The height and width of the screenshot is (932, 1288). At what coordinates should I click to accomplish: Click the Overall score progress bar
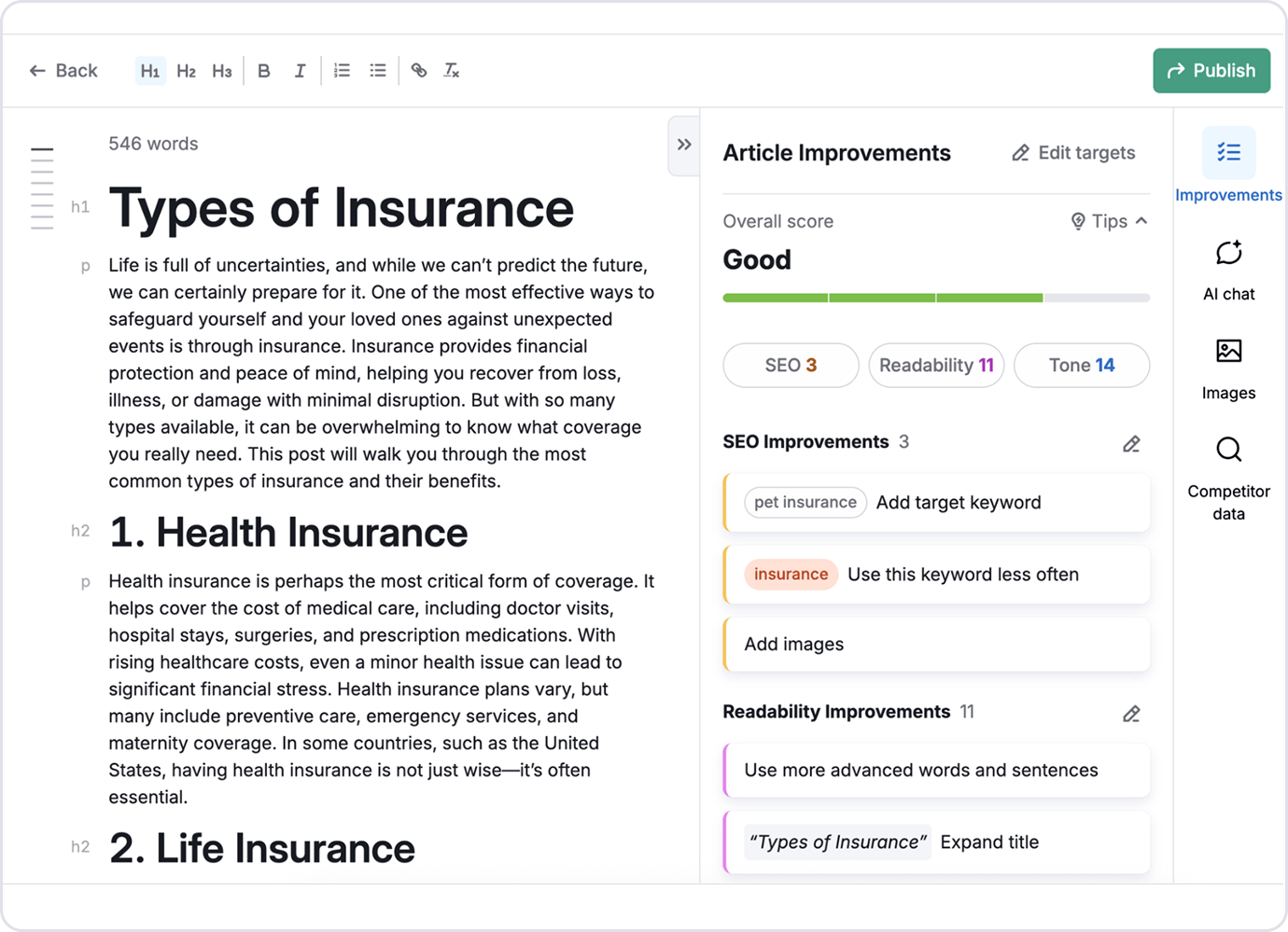click(935, 298)
